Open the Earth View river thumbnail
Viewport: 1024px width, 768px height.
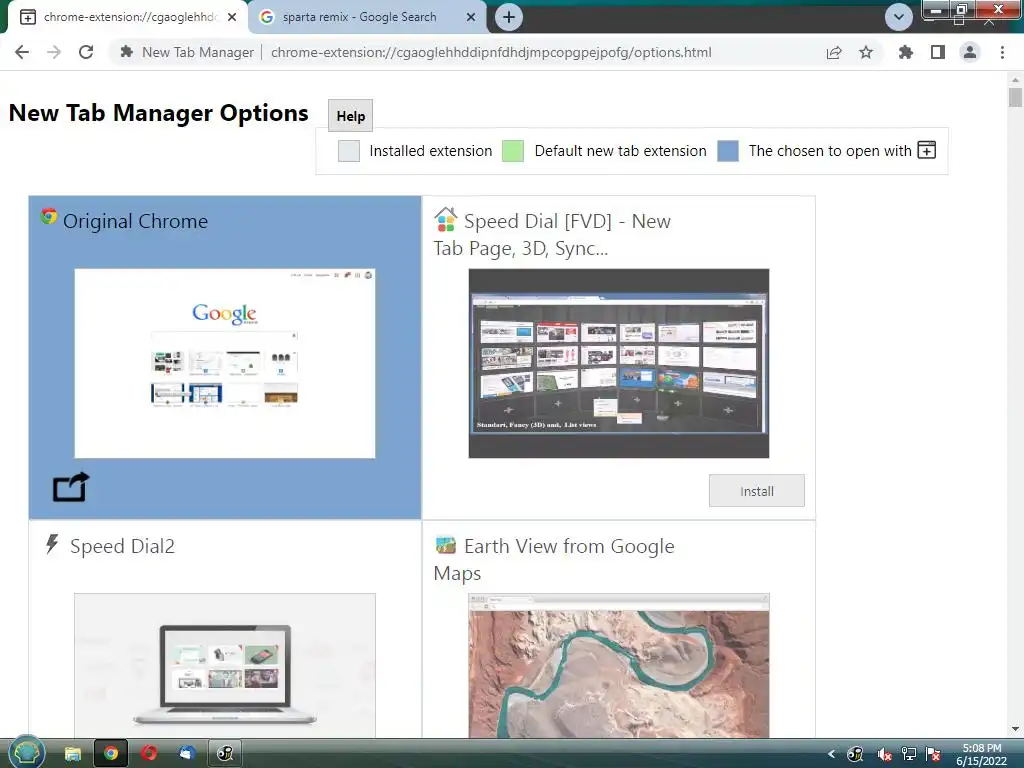[618, 665]
